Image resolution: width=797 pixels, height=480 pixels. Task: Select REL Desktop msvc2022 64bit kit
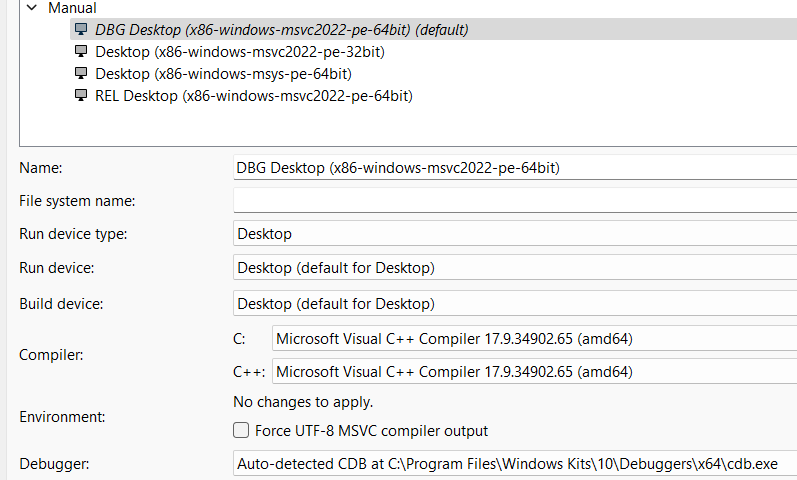point(253,96)
